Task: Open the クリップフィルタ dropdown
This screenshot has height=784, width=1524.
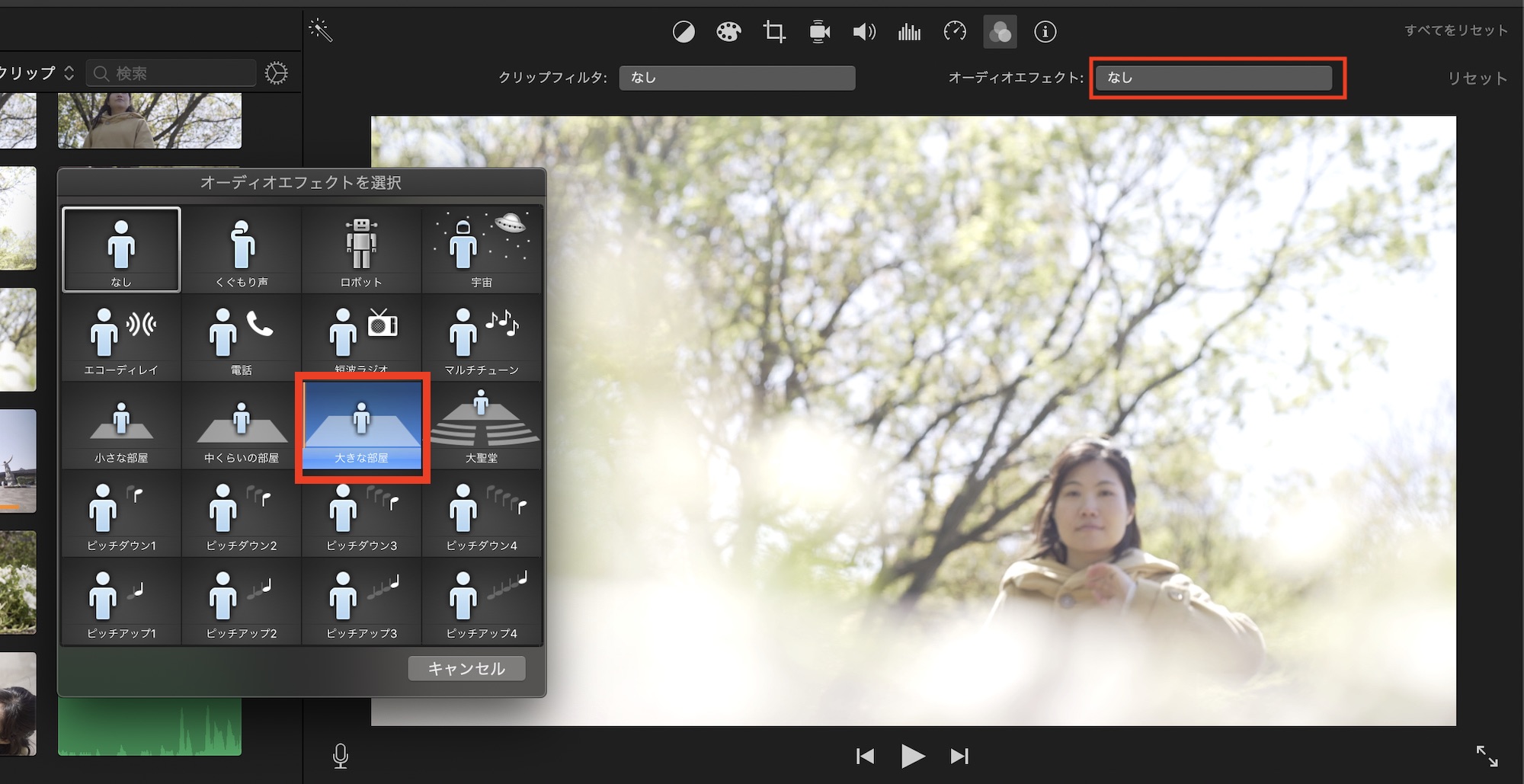Action: click(736, 78)
